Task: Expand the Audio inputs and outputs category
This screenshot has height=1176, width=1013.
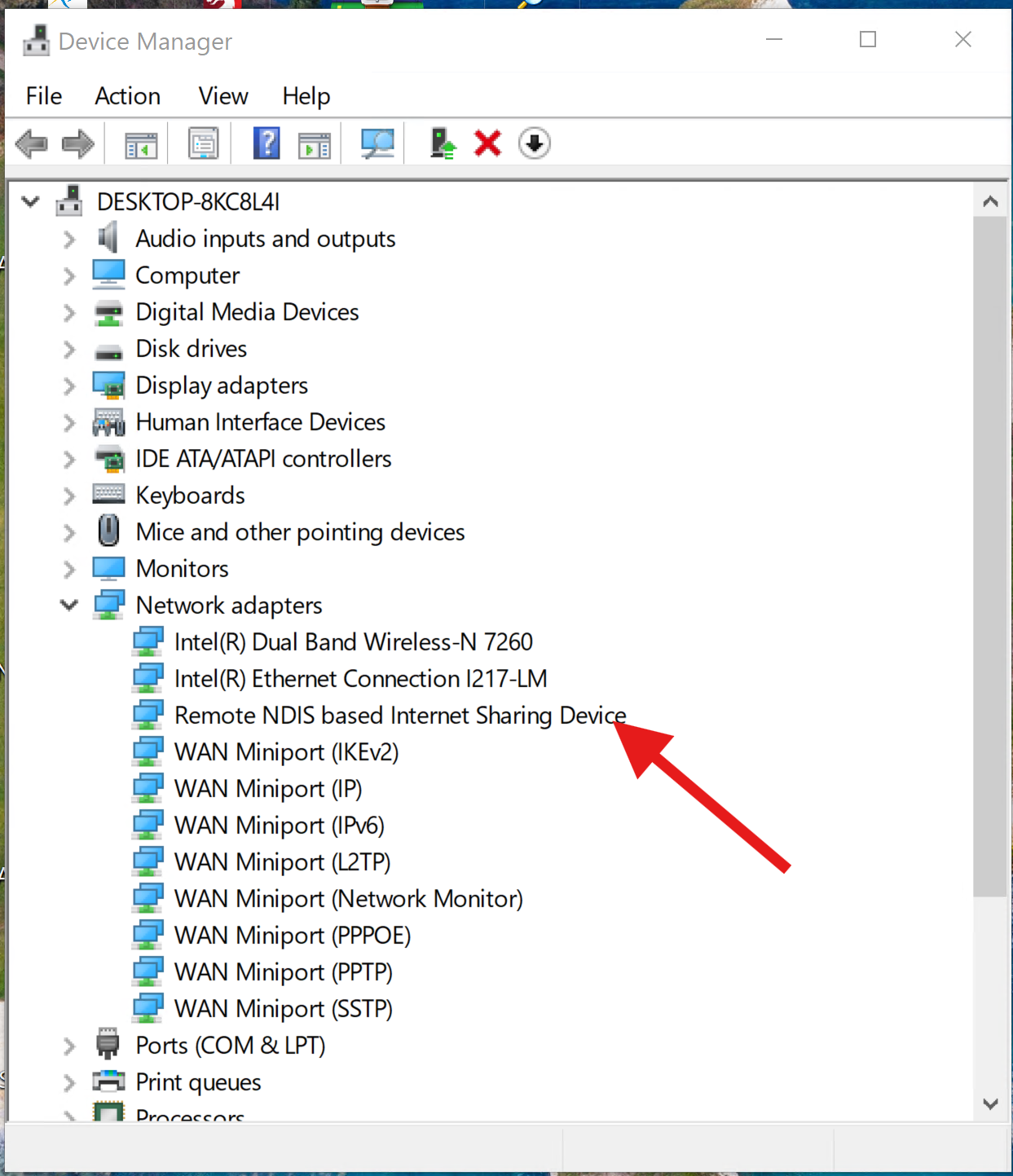Action: coord(69,239)
